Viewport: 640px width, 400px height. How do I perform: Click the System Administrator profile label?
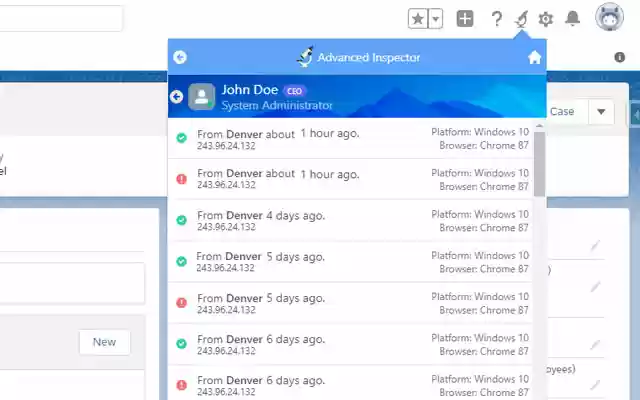tap(277, 106)
